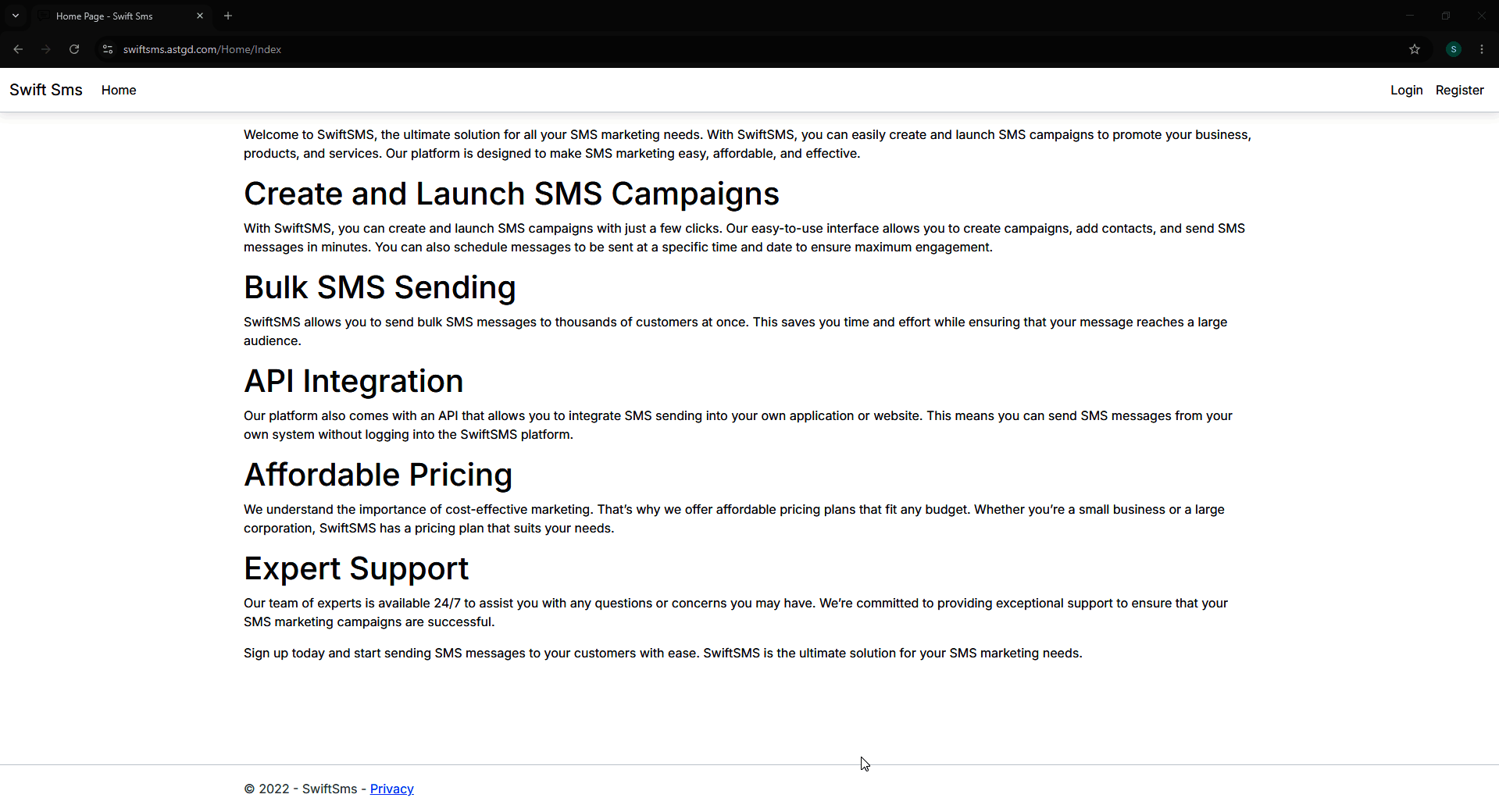Viewport: 1499px width, 812px height.
Task: Go back to the previous page
Action: (18, 49)
